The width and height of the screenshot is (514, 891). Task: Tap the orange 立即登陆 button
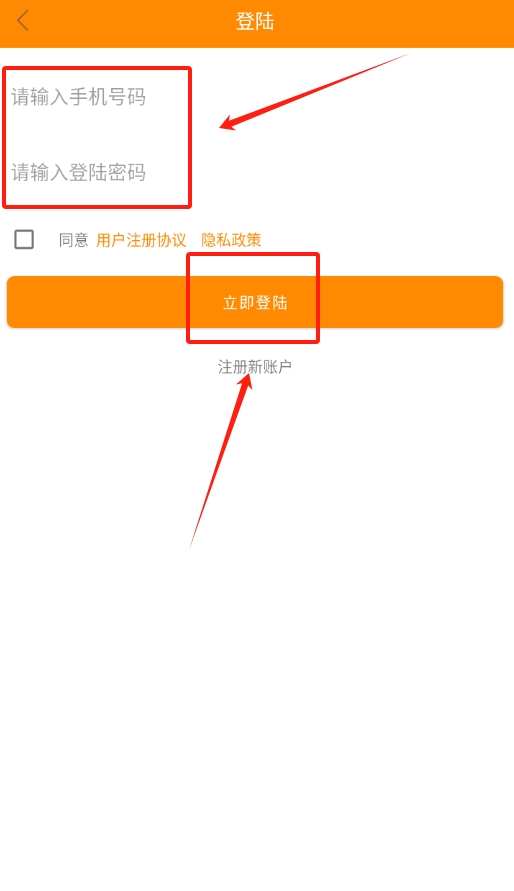click(255, 302)
